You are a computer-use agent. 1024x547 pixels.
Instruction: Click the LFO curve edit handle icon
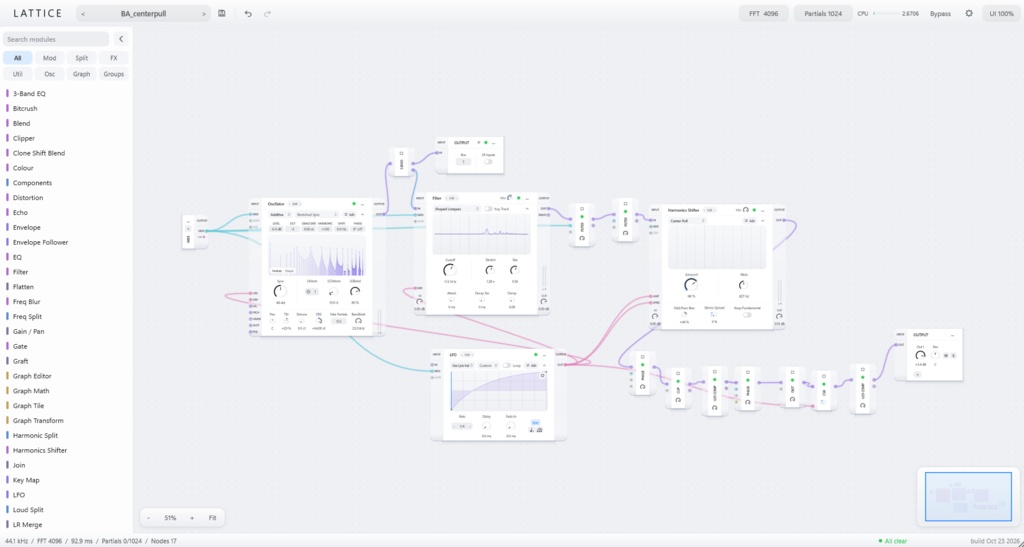click(542, 375)
